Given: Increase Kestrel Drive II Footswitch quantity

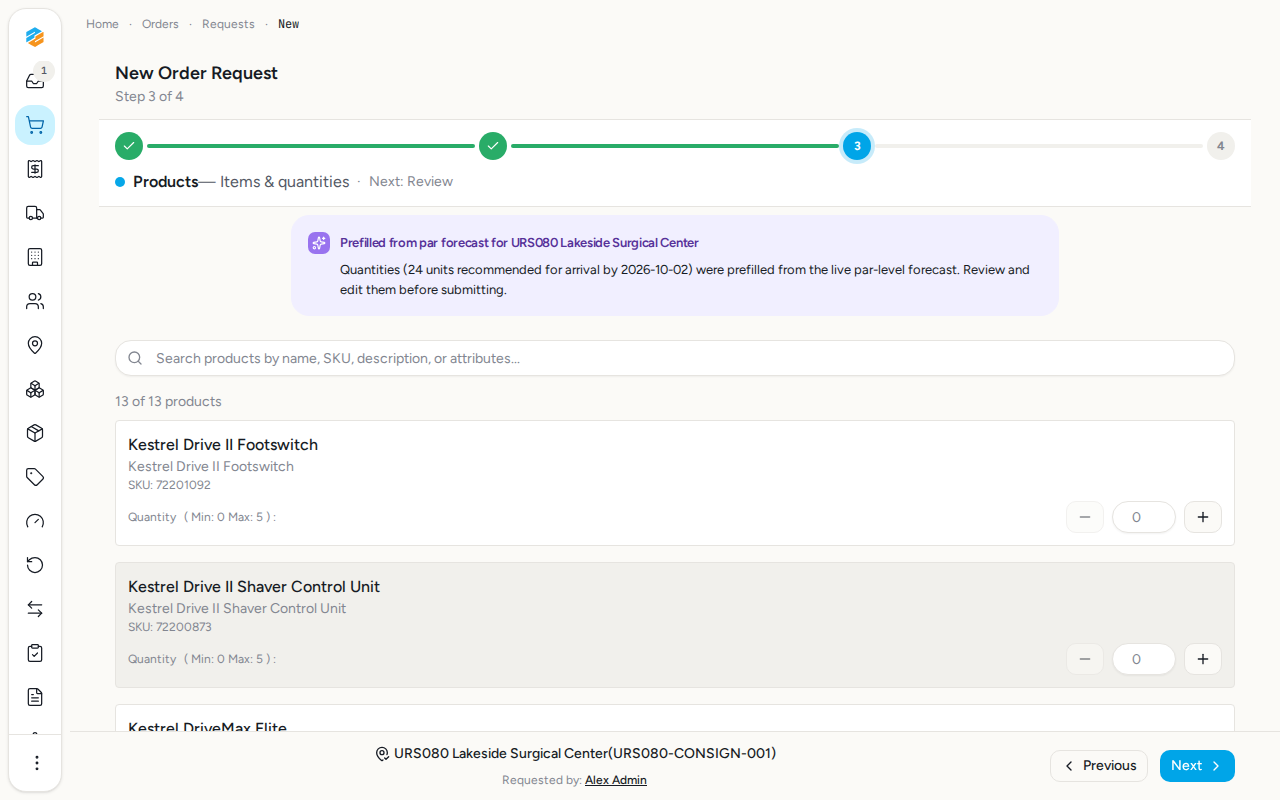Looking at the screenshot, I should coord(1203,517).
